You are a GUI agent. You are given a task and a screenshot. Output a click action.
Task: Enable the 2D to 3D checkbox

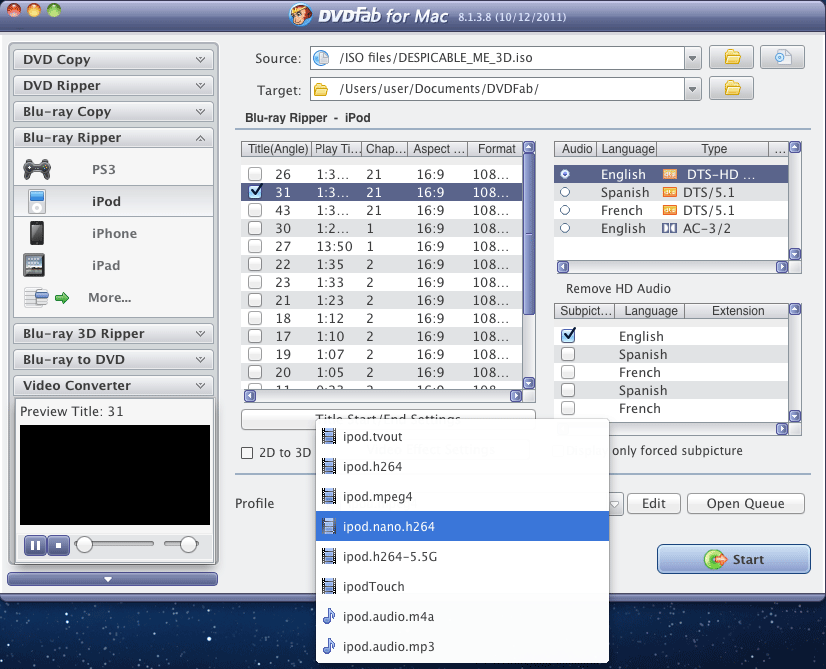tap(247, 453)
